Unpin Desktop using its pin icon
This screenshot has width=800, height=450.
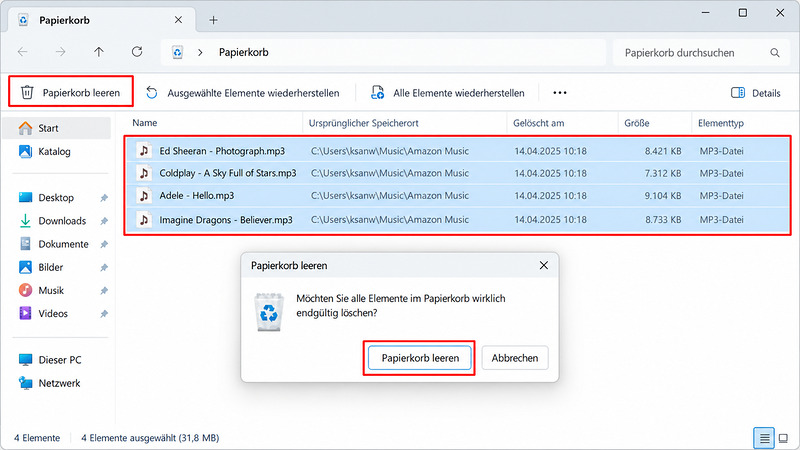coord(104,198)
